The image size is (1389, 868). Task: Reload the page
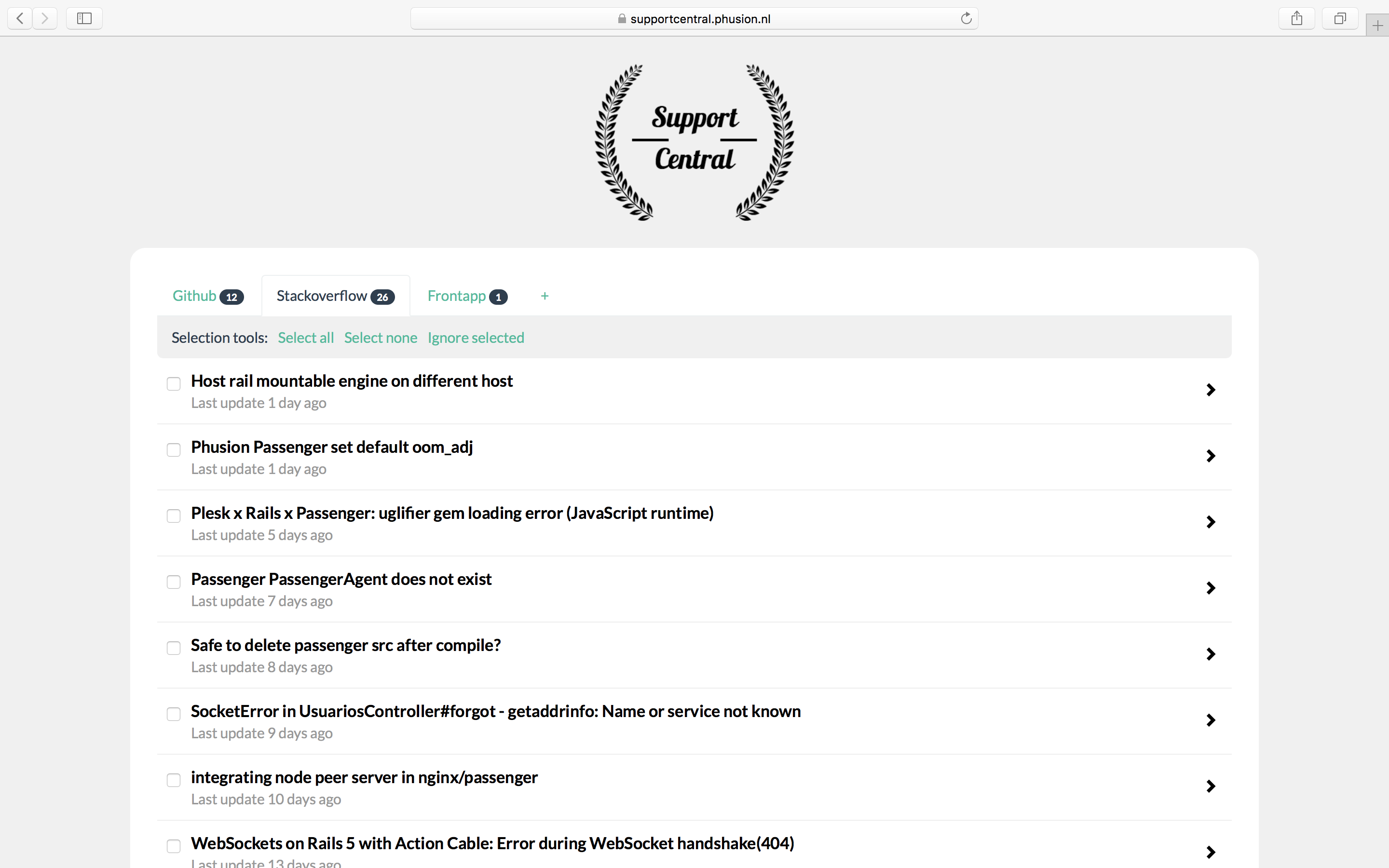(x=966, y=18)
